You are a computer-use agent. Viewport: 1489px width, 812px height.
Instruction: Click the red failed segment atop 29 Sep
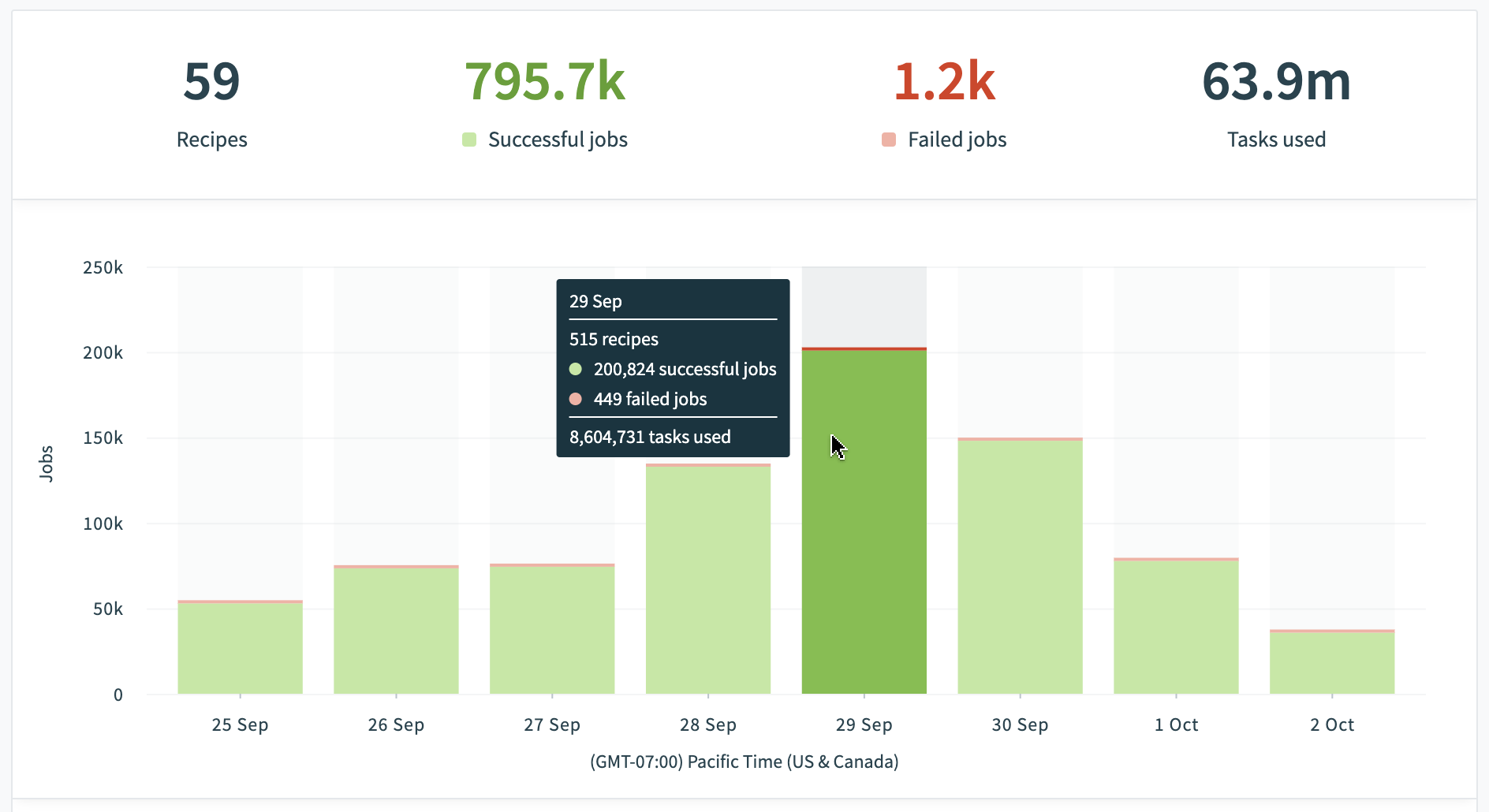(864, 348)
